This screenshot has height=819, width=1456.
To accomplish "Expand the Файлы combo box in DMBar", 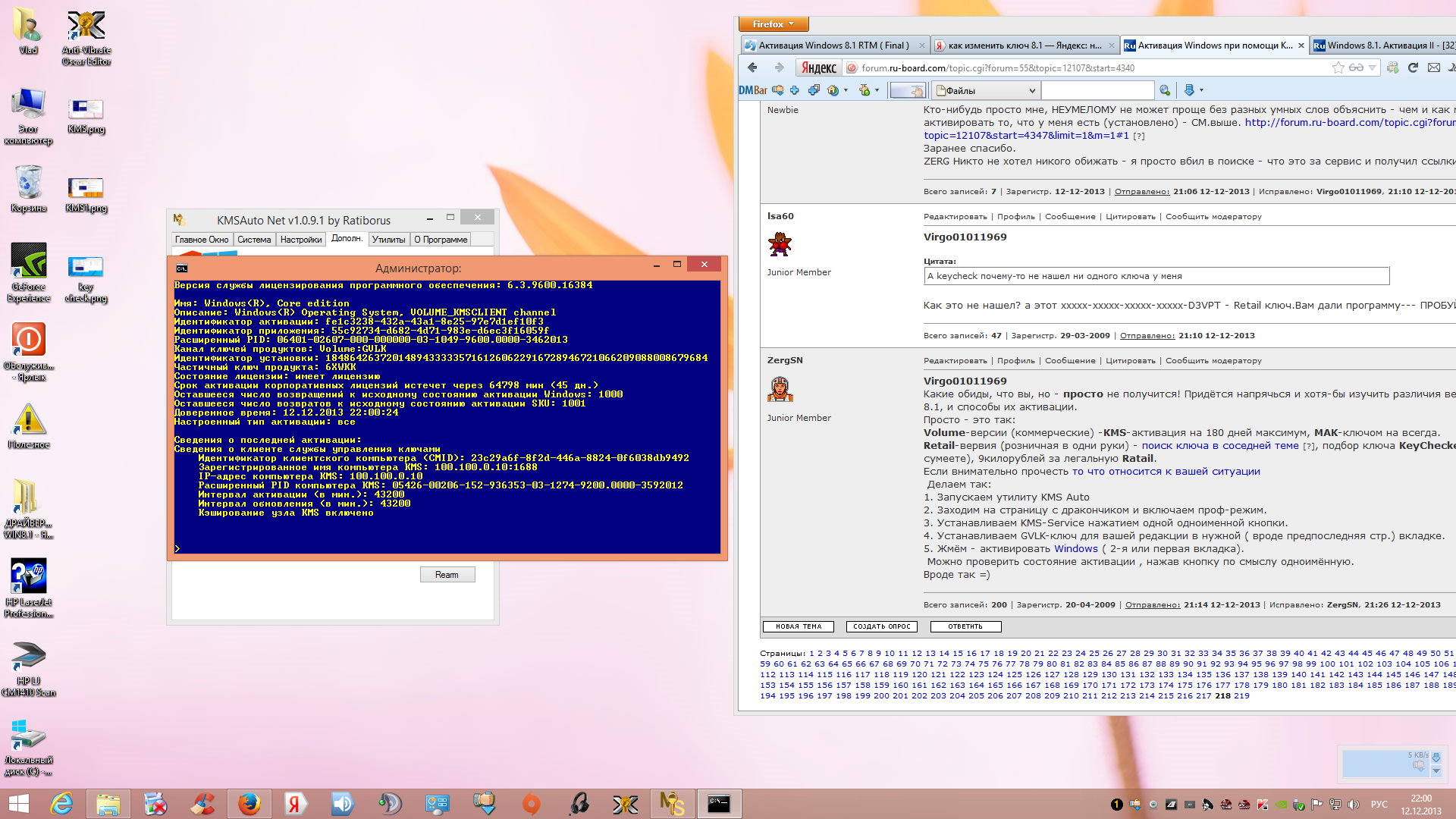I will pos(1031,91).
